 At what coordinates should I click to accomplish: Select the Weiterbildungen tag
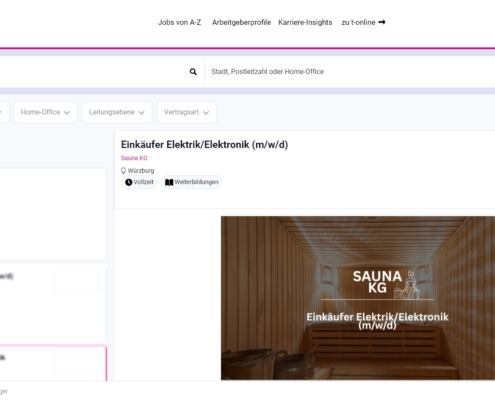coord(192,182)
